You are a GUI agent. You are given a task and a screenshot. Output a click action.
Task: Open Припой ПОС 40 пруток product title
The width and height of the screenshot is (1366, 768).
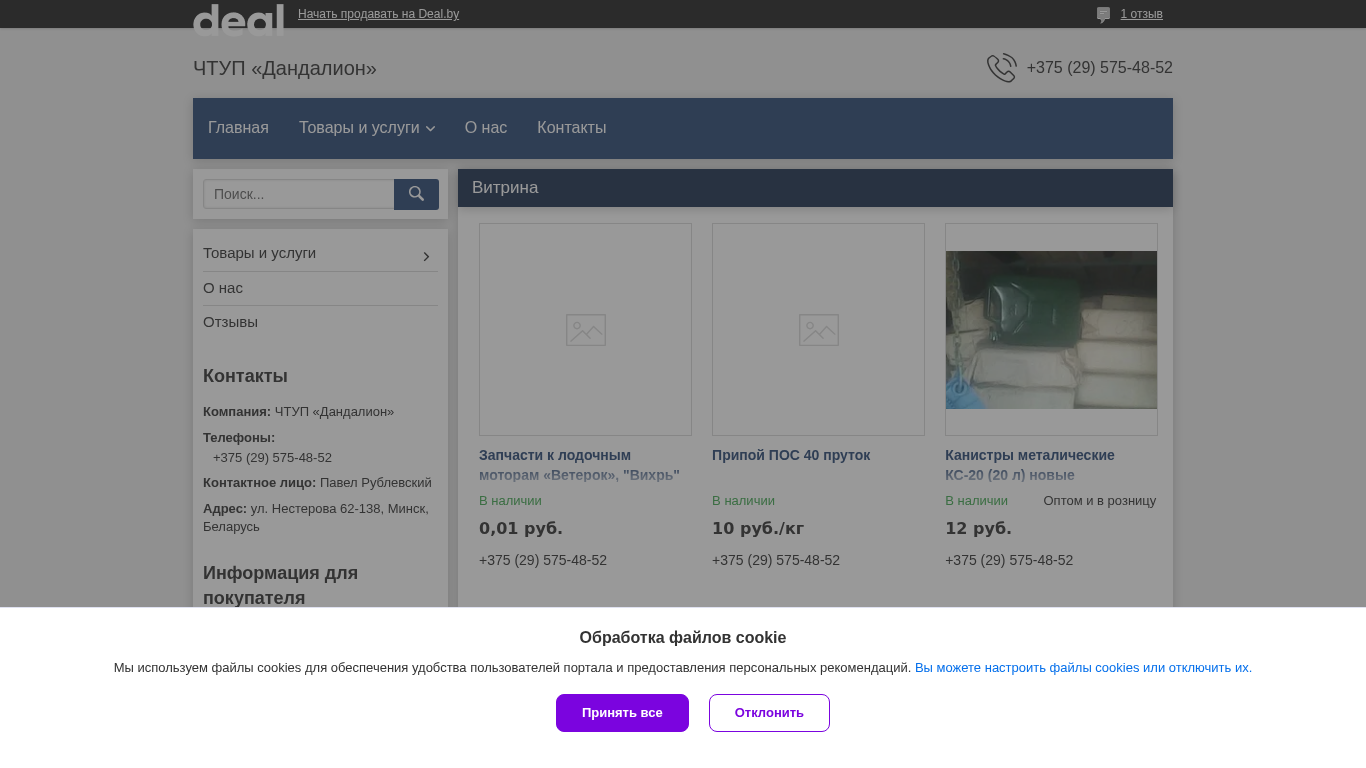tap(791, 455)
